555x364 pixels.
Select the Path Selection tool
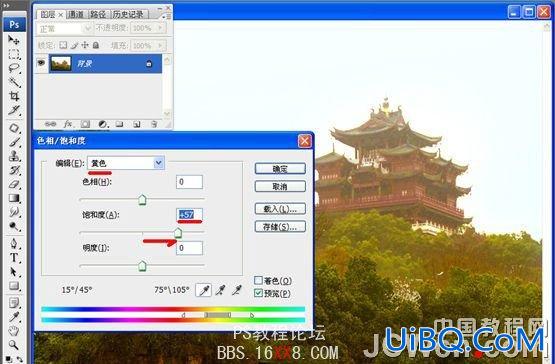pyautogui.click(x=14, y=272)
